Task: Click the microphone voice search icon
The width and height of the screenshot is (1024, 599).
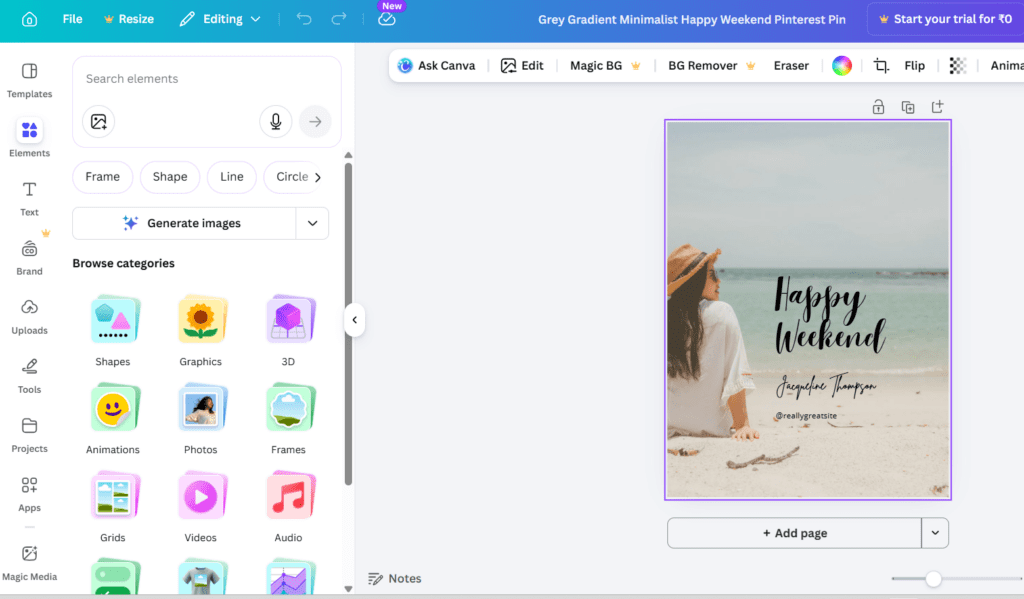Action: pos(275,122)
